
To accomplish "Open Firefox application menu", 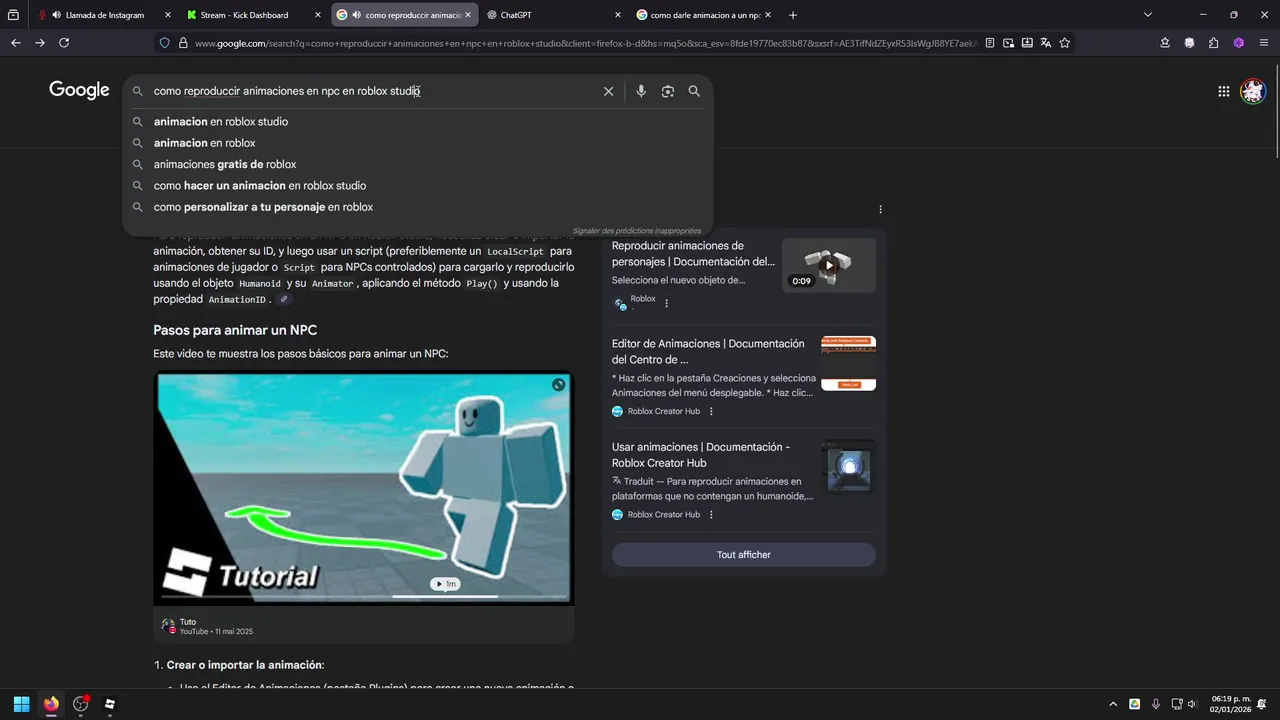I will pyautogui.click(x=1263, y=43).
